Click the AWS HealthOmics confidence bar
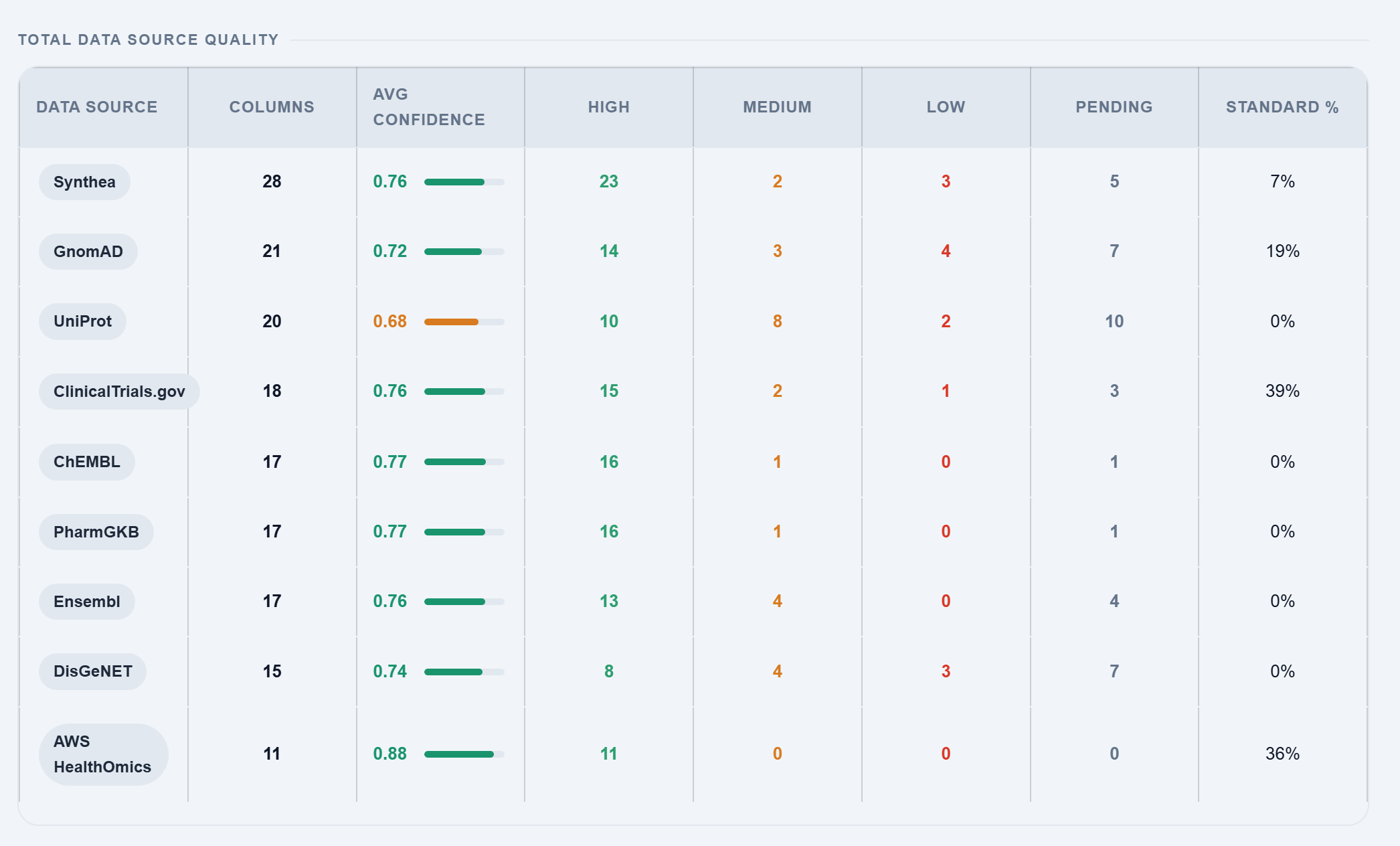This screenshot has width=1400, height=846. coord(464,754)
